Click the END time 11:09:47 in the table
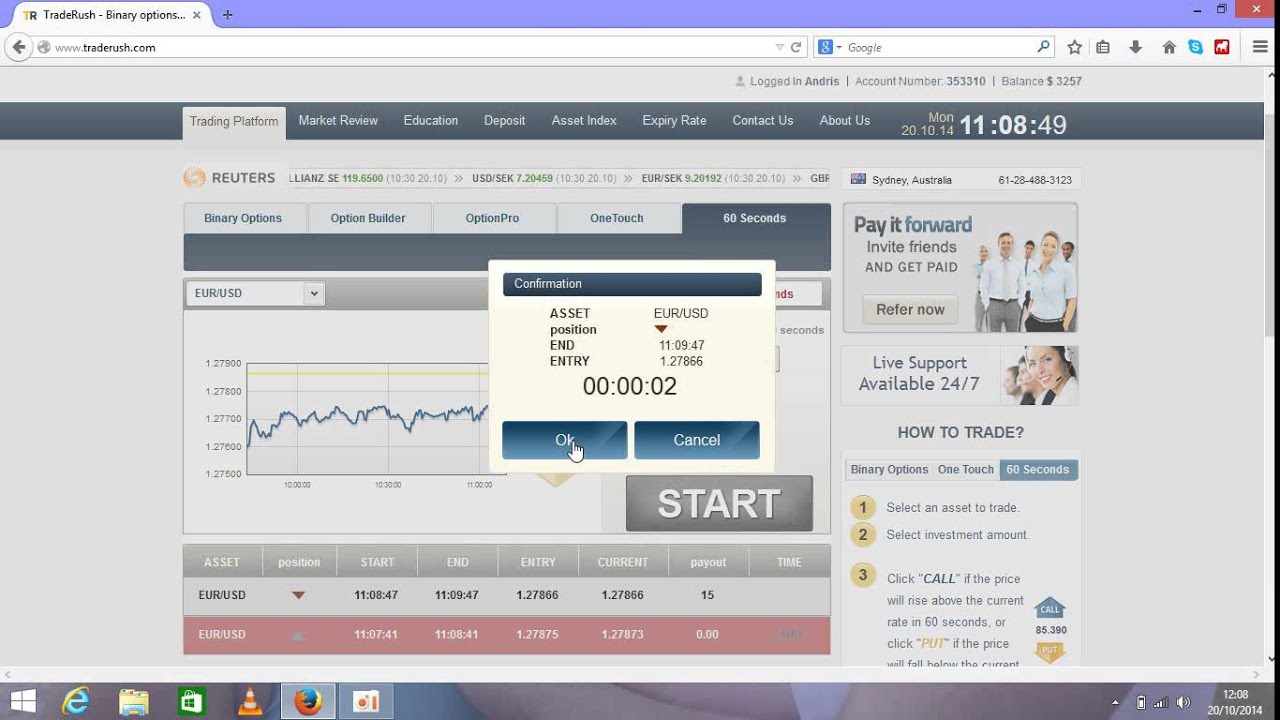This screenshot has height=720, width=1280. pos(457,595)
